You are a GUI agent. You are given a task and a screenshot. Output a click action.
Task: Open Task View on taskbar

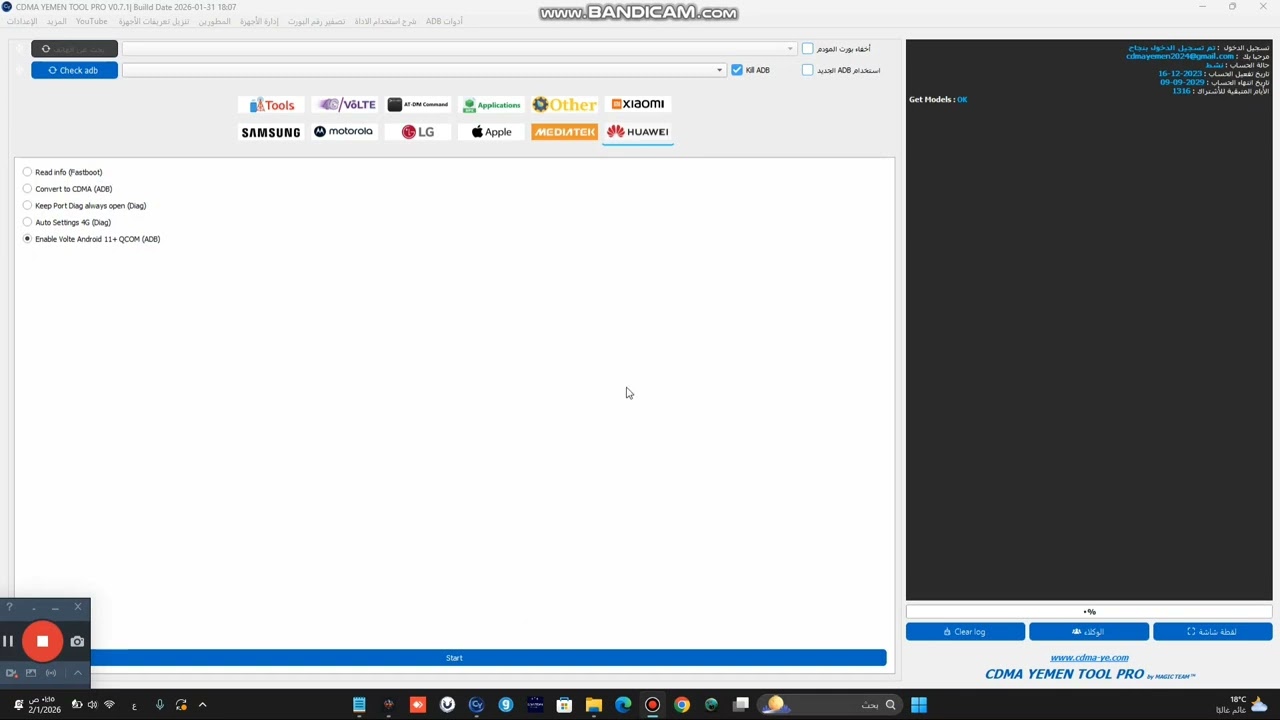tap(741, 705)
